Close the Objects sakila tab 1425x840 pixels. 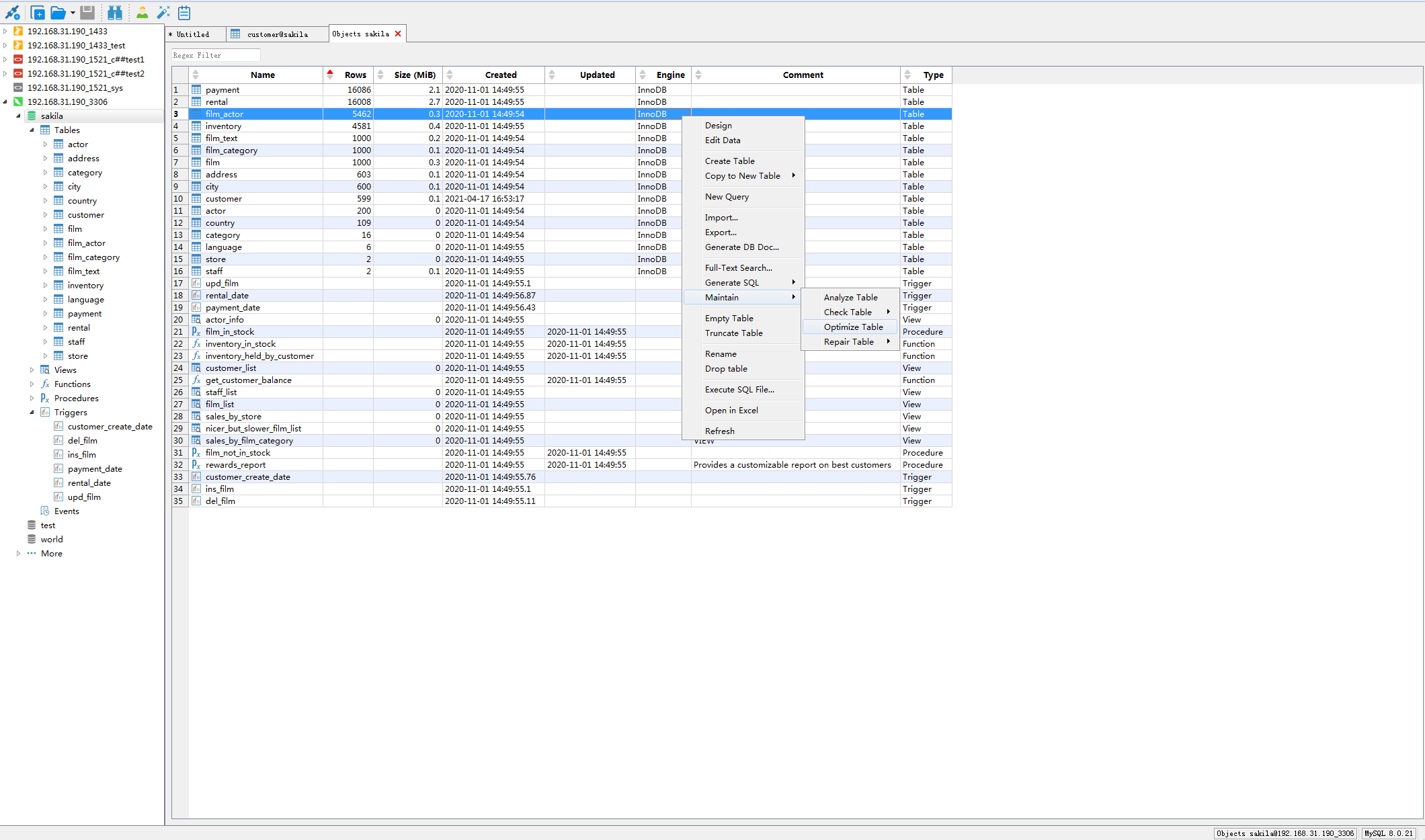[398, 34]
